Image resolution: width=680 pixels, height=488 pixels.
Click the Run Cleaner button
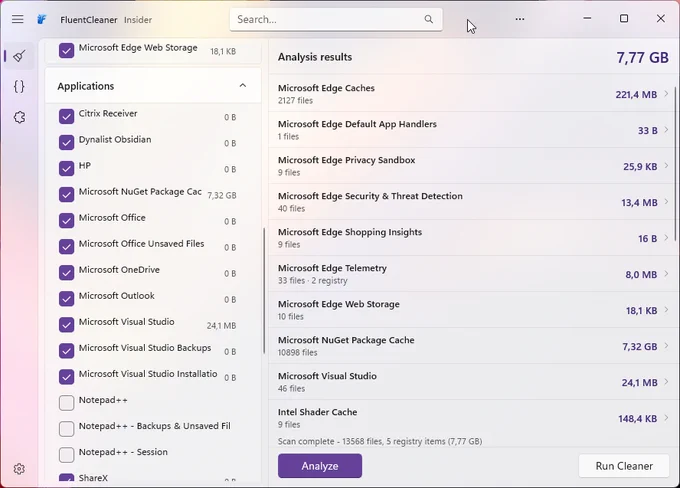(624, 466)
